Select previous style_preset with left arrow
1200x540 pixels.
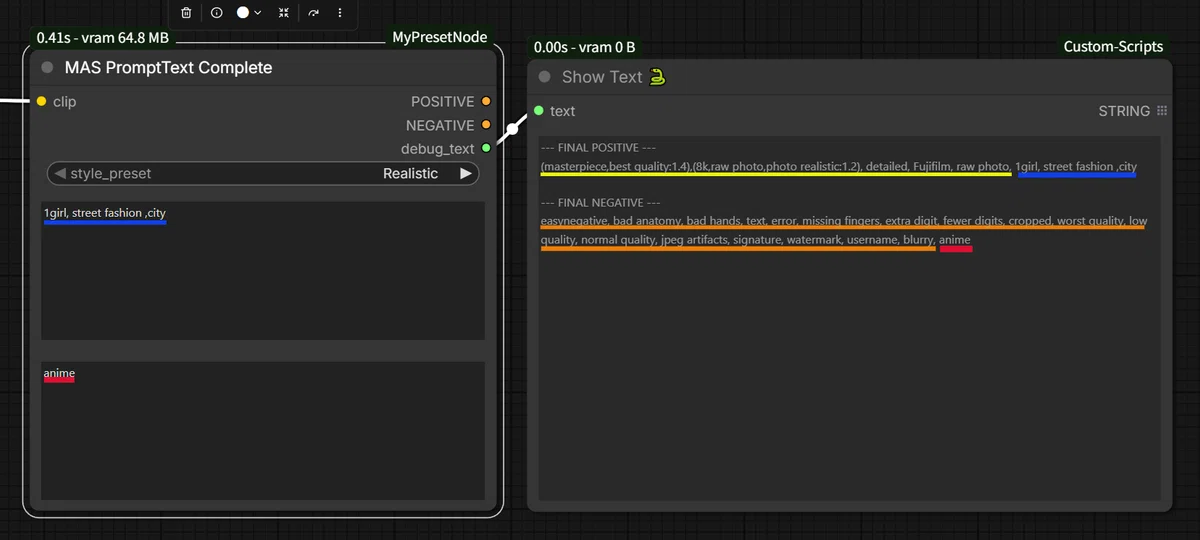coord(60,173)
